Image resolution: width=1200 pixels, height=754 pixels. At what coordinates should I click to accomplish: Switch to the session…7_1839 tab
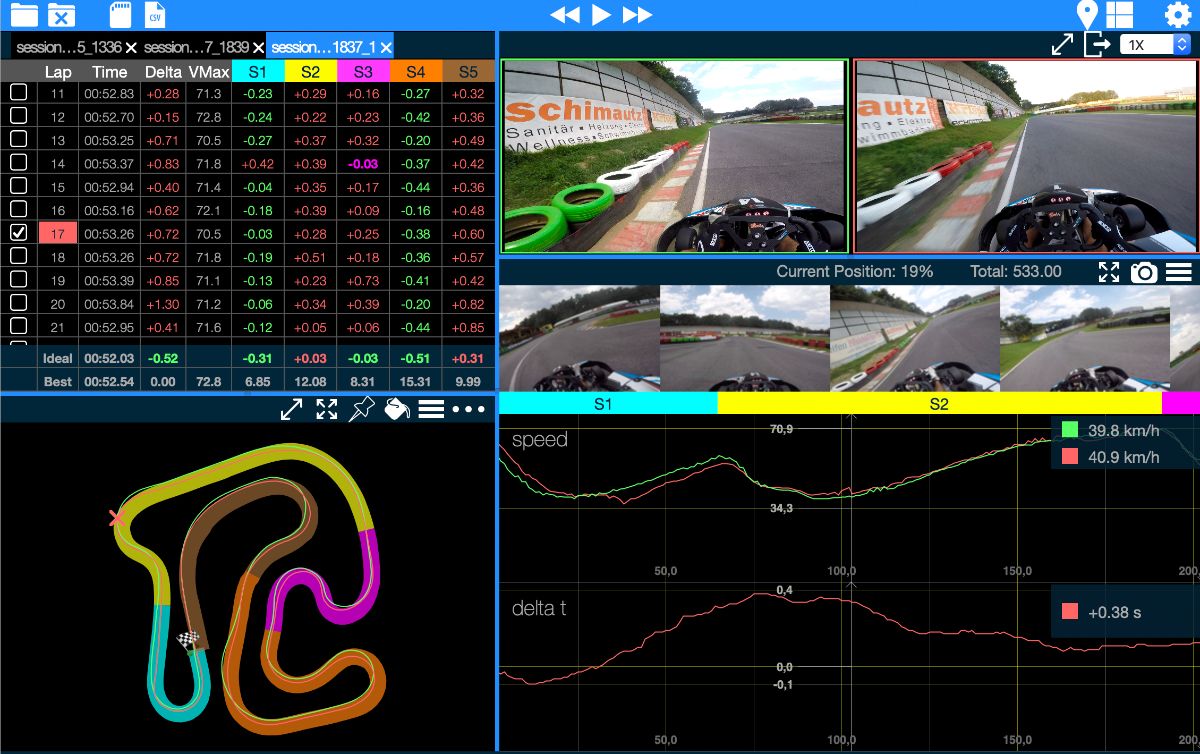tap(195, 47)
